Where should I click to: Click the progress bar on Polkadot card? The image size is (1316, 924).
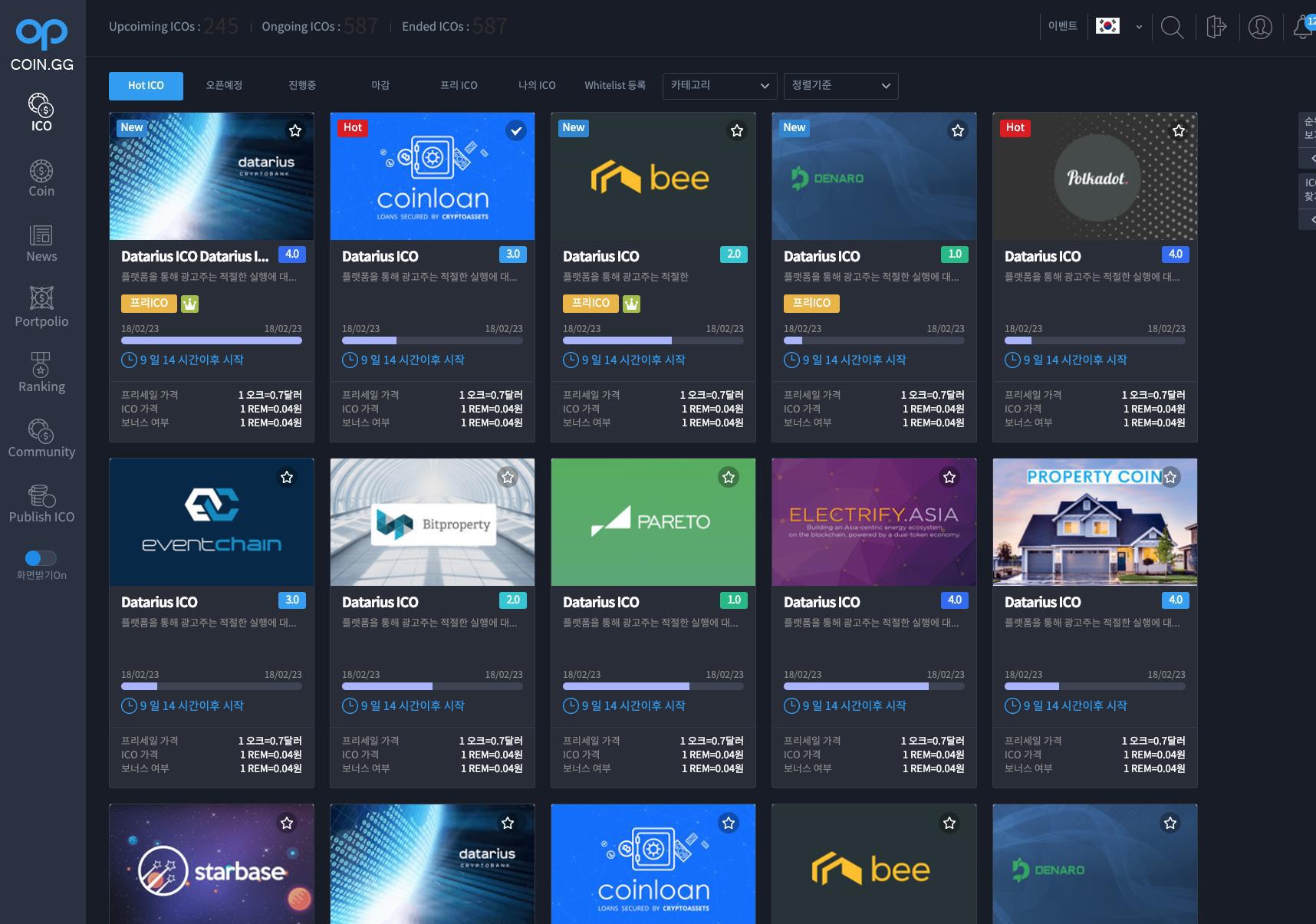pos(1095,340)
